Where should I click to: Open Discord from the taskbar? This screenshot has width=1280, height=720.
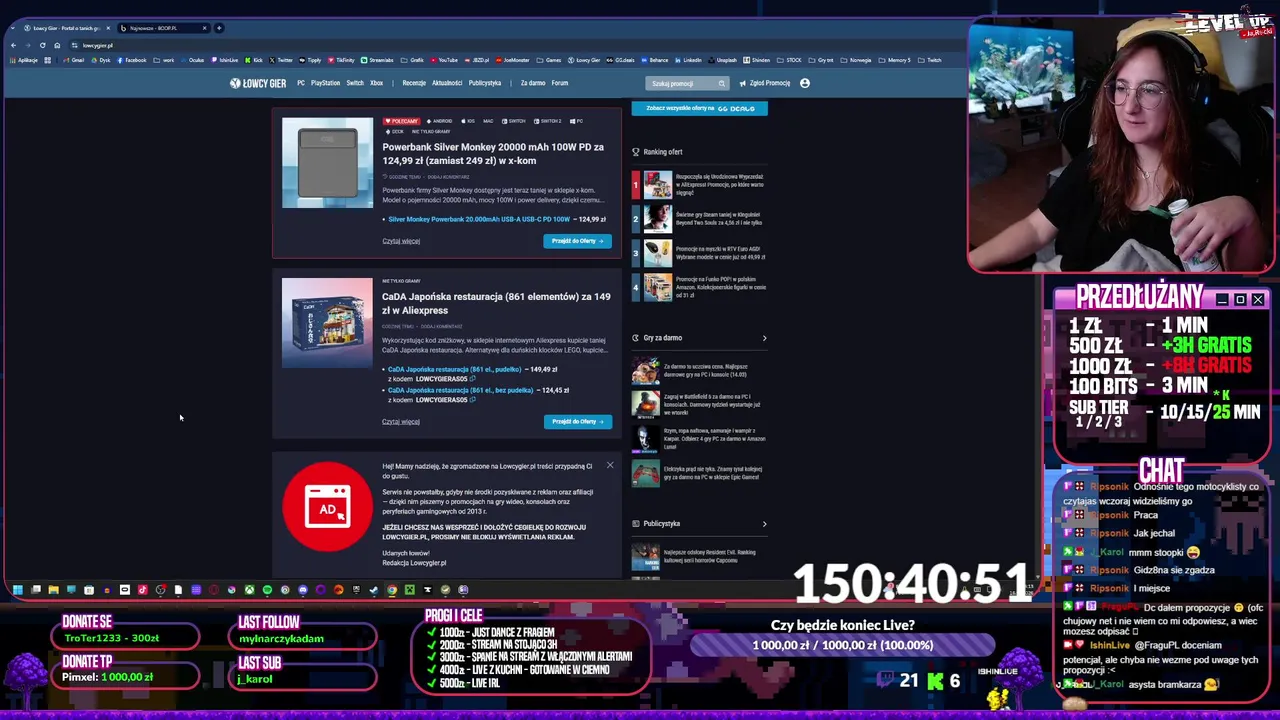tap(303, 590)
